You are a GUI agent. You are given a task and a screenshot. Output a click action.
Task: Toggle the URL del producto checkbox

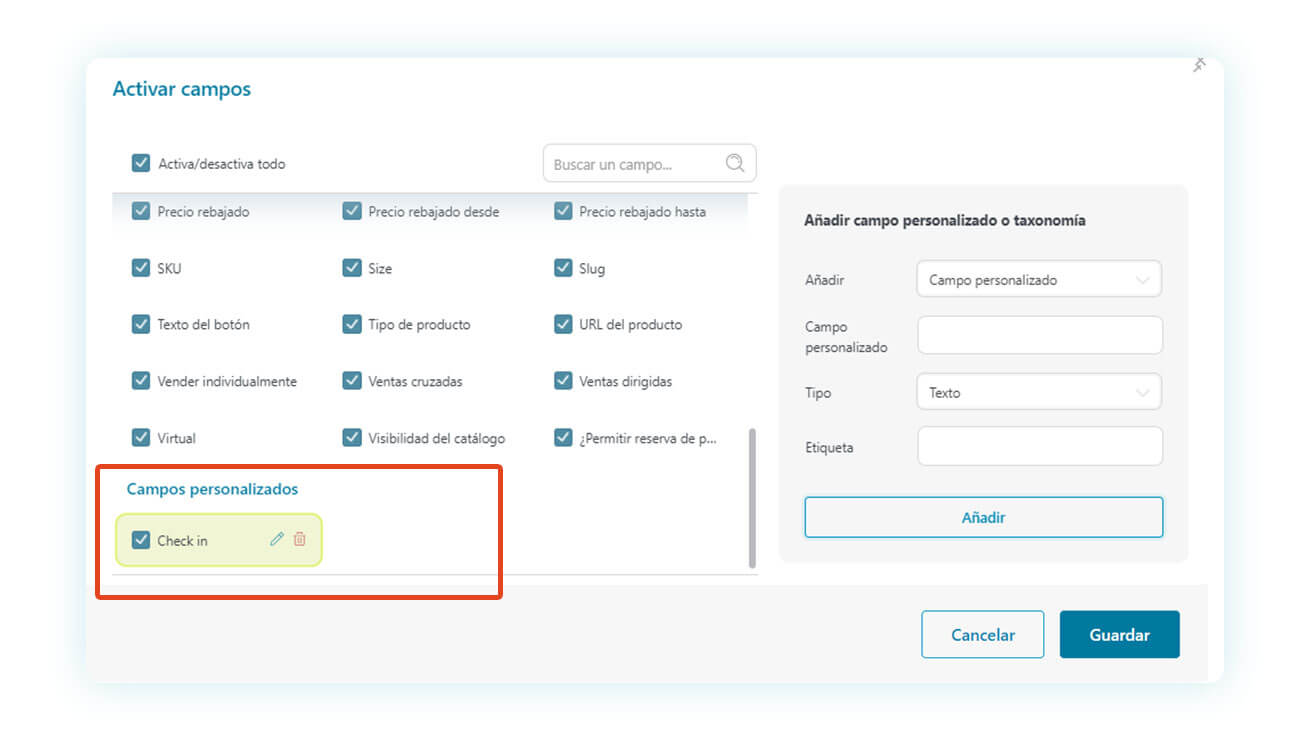point(563,324)
